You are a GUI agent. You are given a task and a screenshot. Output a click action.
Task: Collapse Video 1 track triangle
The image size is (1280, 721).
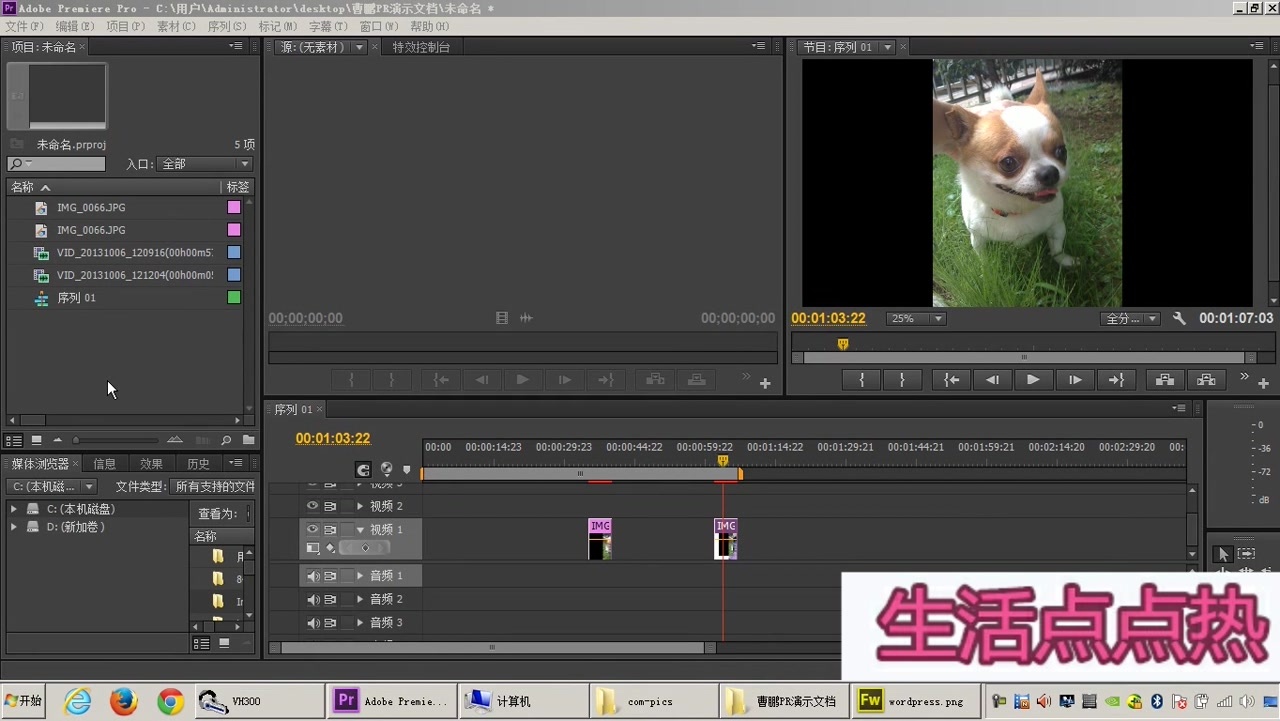(360, 530)
